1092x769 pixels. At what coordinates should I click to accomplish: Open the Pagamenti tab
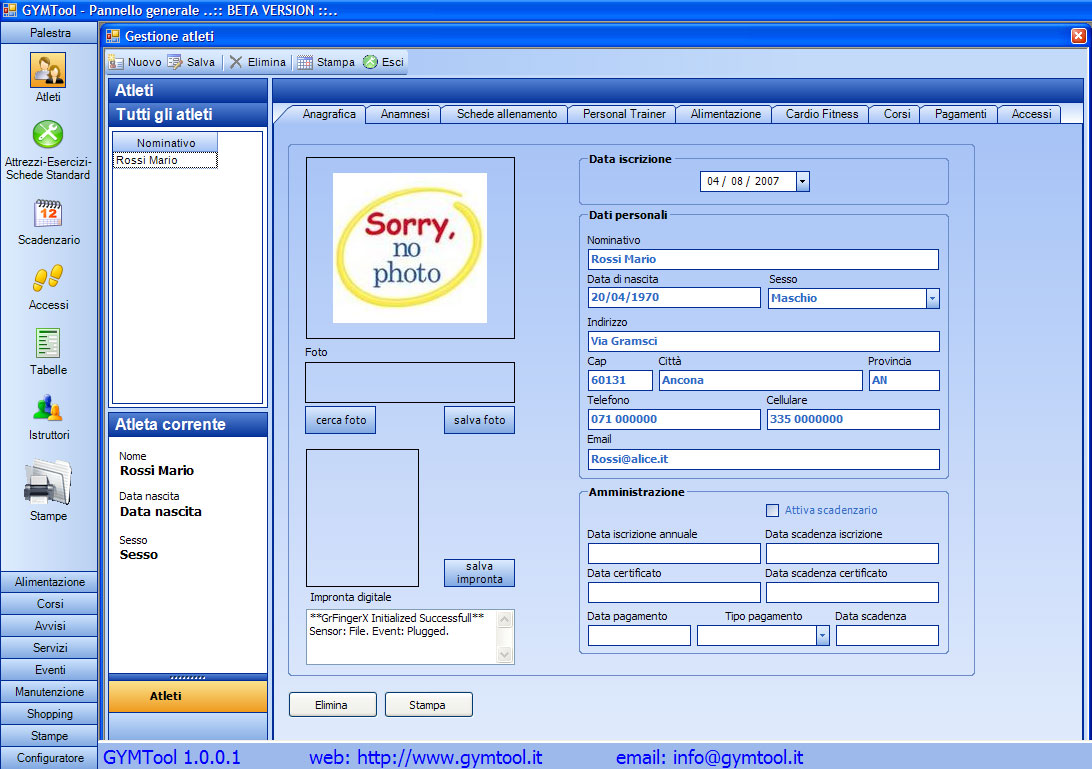(960, 114)
